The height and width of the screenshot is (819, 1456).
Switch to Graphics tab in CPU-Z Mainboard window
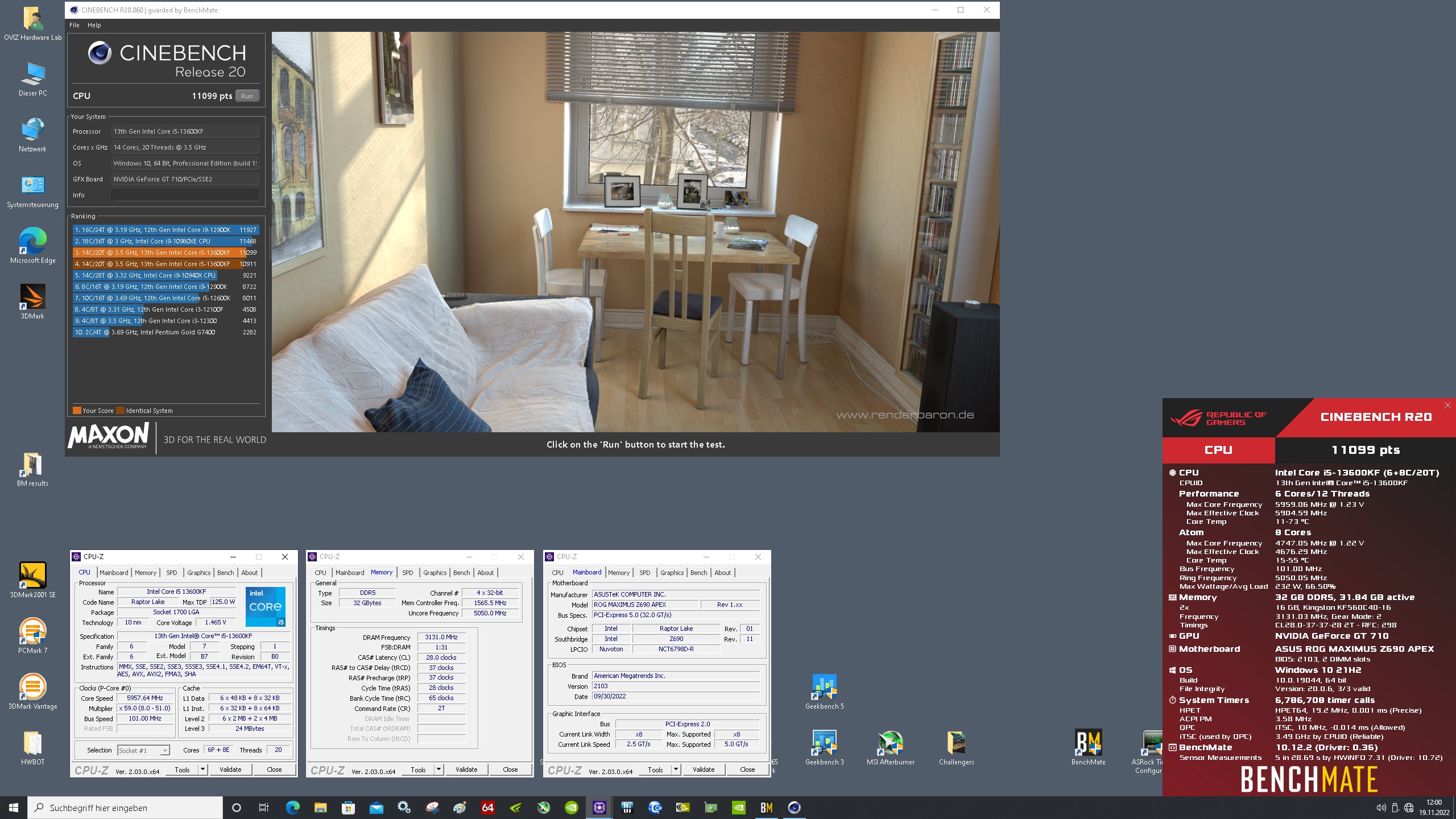pyautogui.click(x=672, y=573)
